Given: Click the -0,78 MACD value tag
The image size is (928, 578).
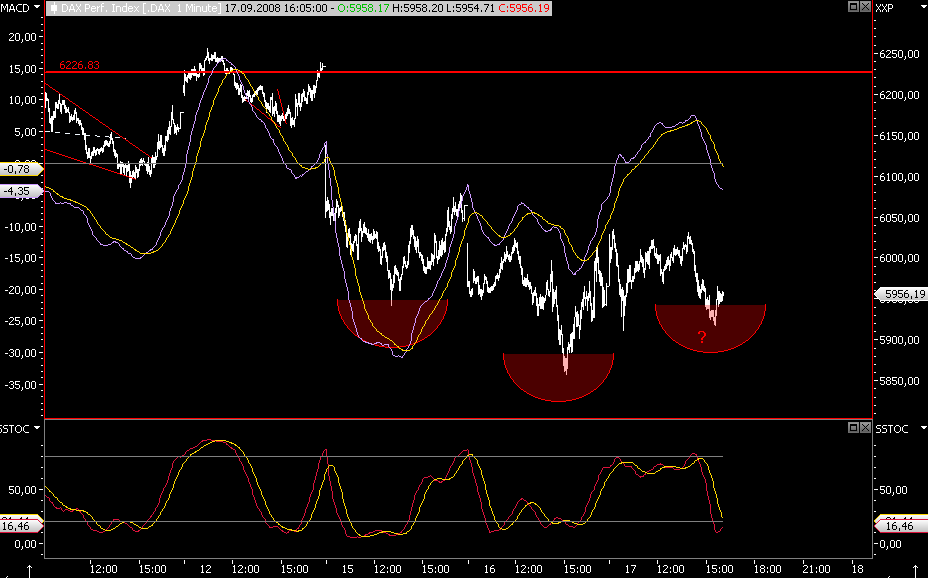Looking at the screenshot, I should (x=19, y=169).
